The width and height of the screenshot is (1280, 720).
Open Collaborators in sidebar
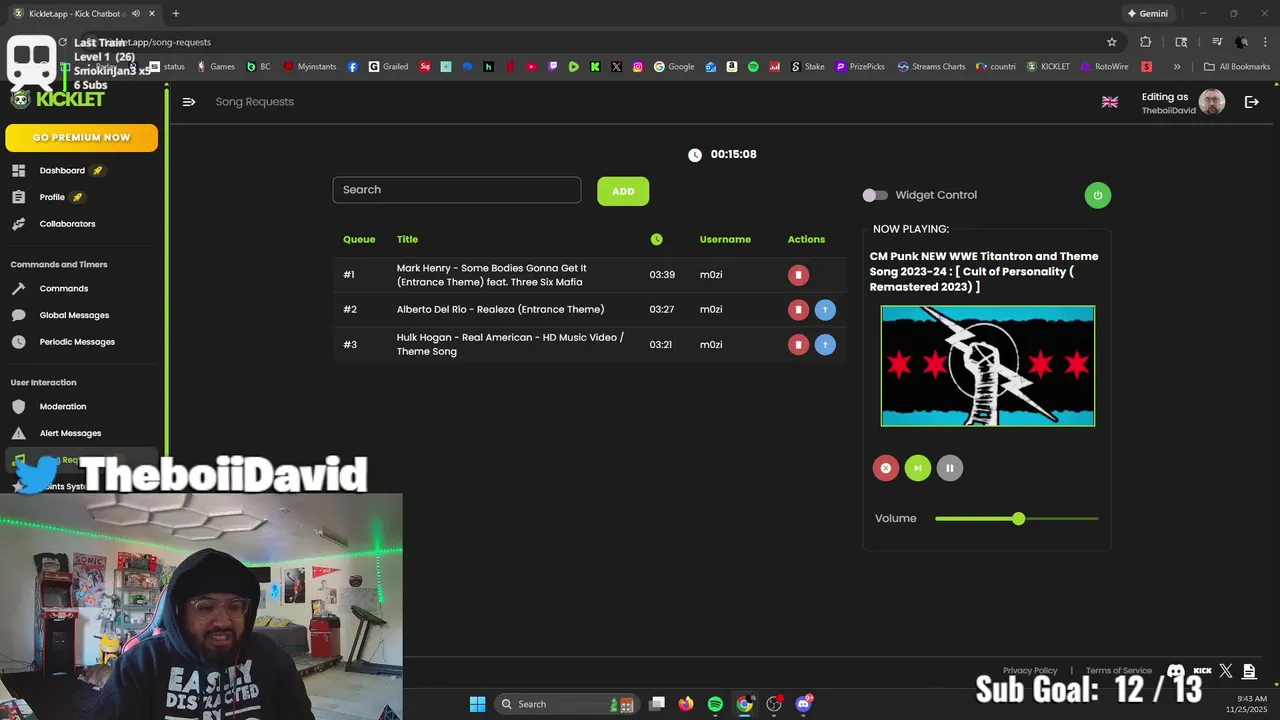67,224
